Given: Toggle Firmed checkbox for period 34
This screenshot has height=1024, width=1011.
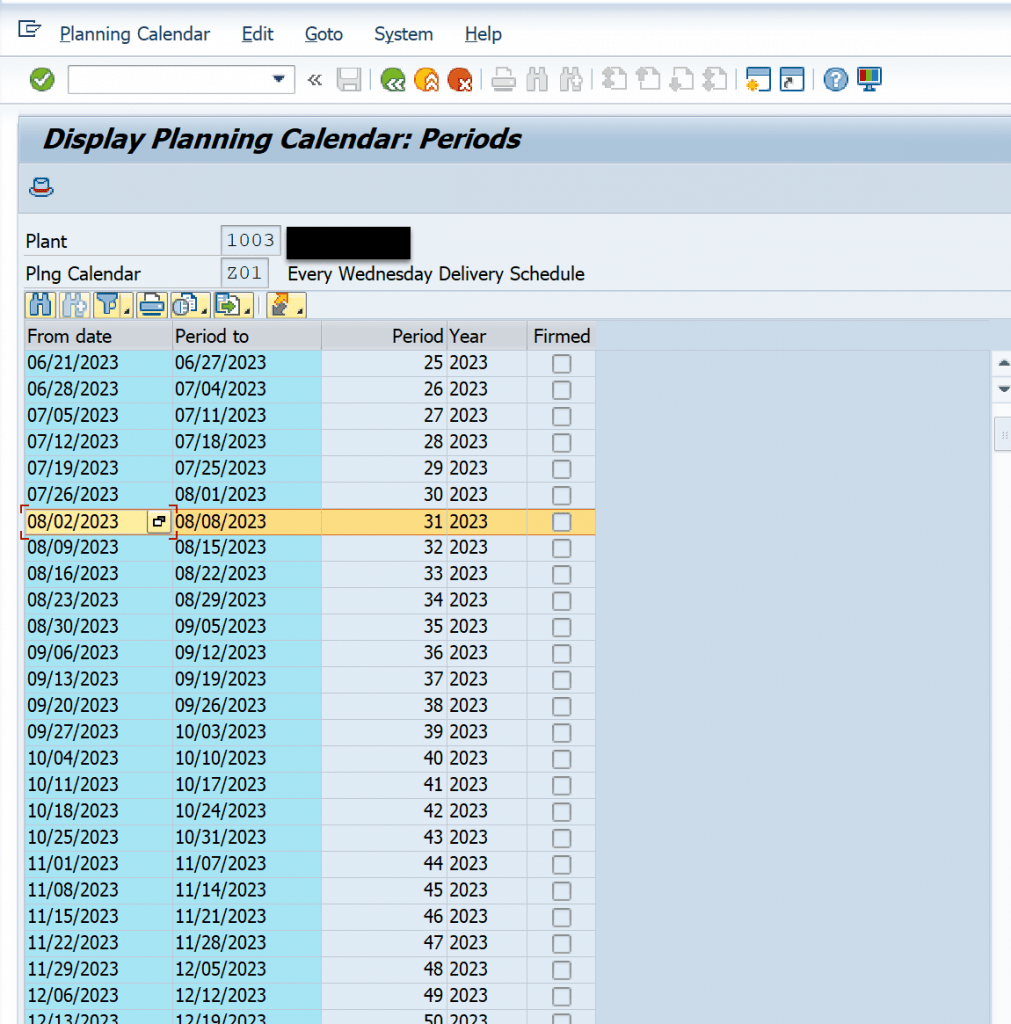Looking at the screenshot, I should pos(562,601).
